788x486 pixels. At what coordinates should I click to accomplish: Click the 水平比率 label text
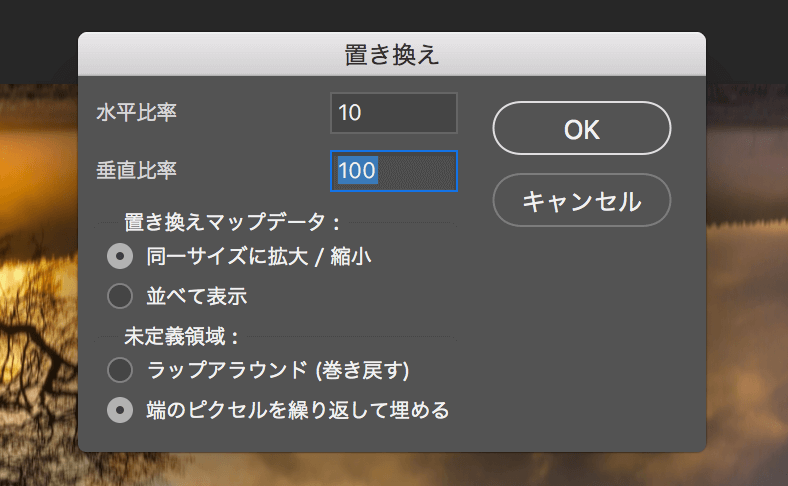[x=137, y=112]
